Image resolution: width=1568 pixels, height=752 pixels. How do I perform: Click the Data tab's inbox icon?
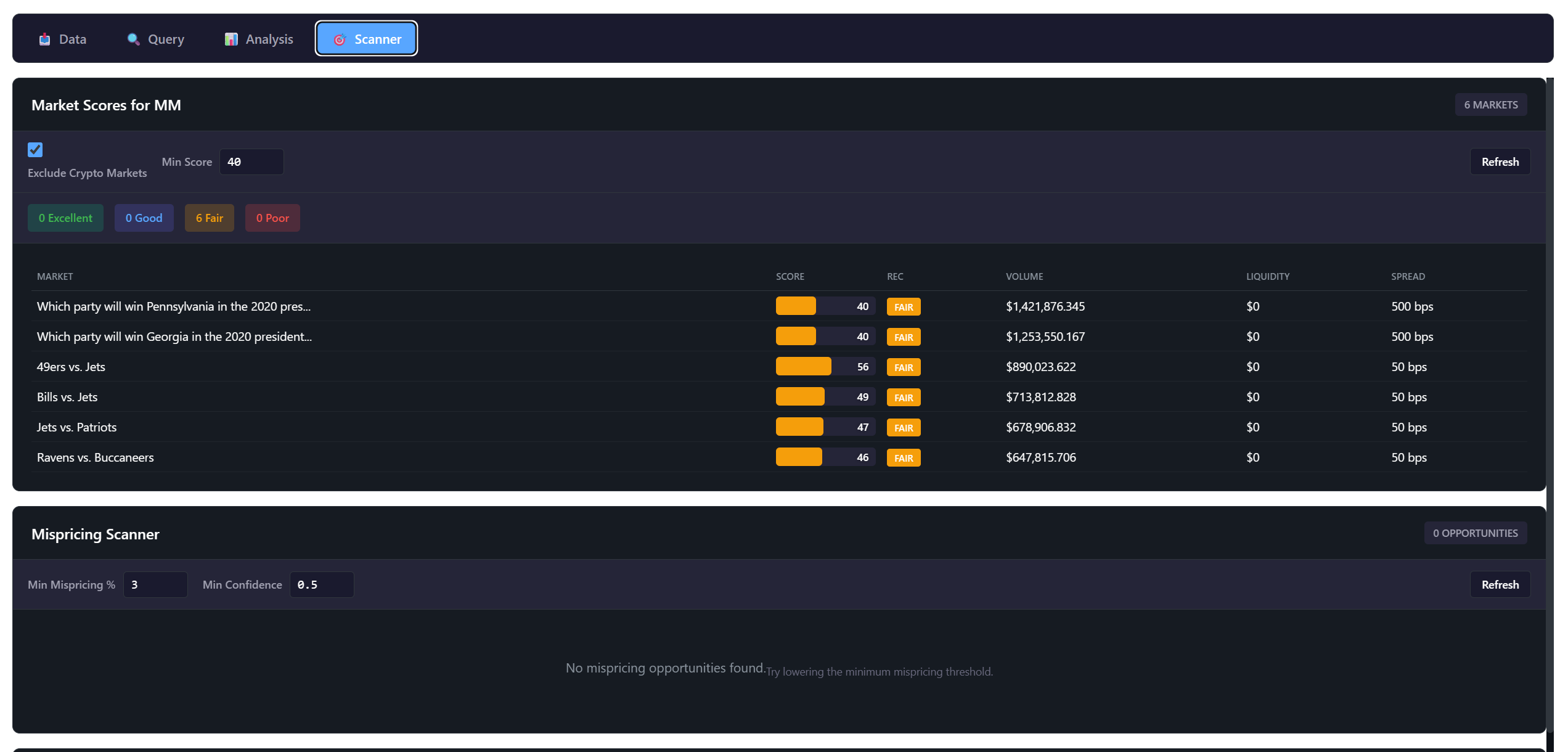(44, 39)
